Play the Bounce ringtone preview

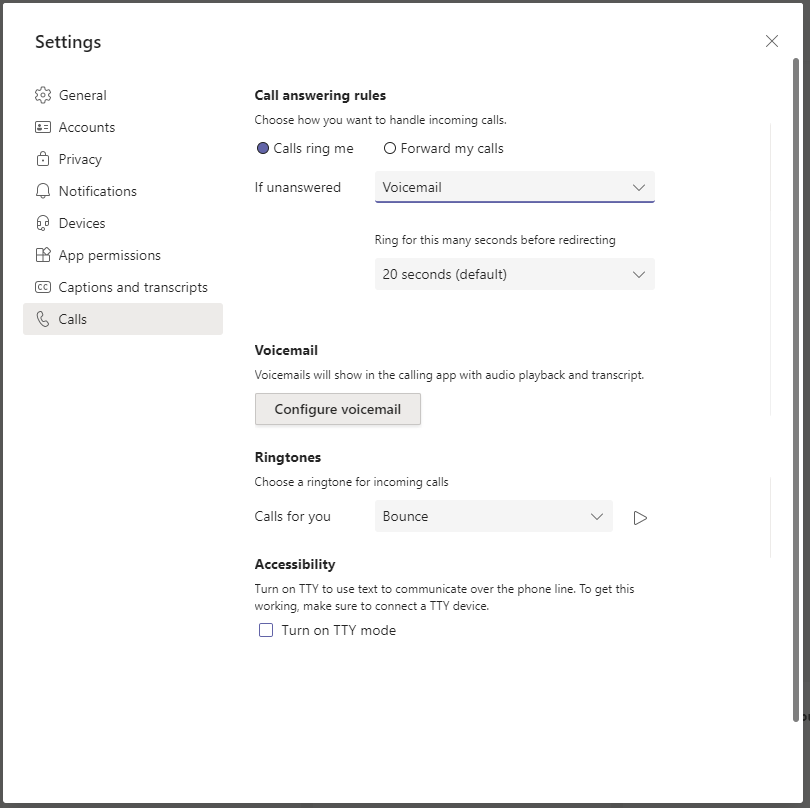640,518
